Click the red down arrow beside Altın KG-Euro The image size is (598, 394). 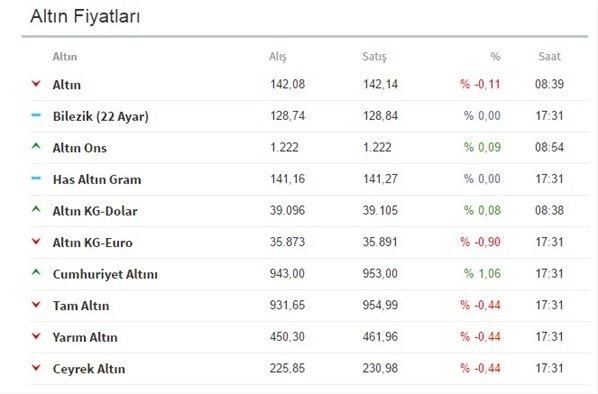tap(36, 241)
